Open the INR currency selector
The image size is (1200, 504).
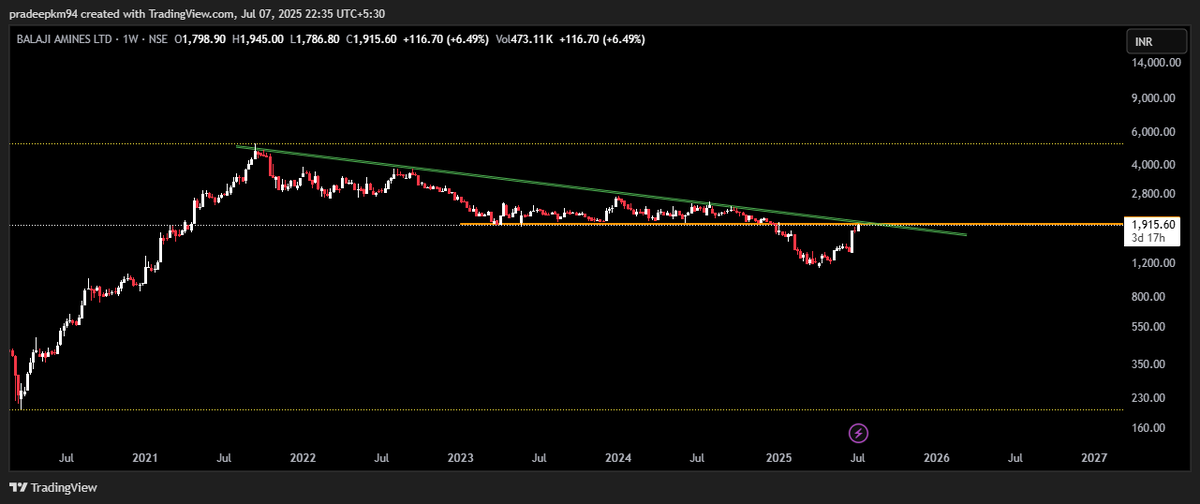(1158, 41)
